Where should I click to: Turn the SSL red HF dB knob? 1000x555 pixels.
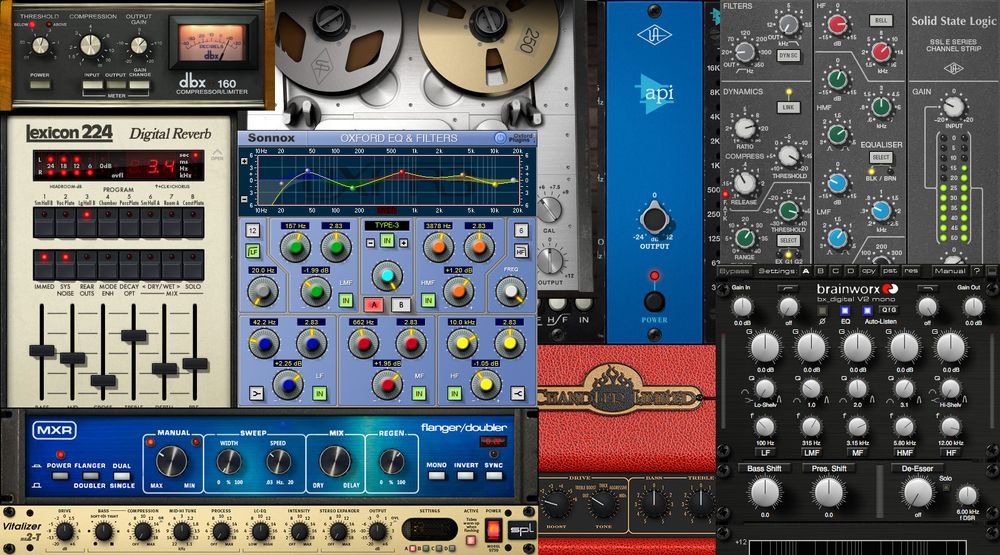(837, 25)
